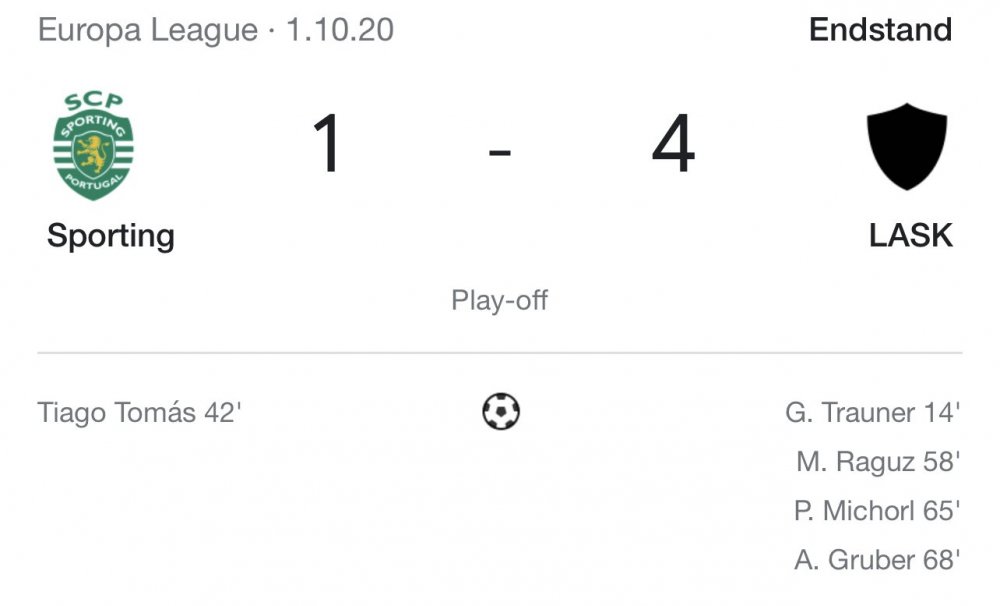The image size is (1000, 606).
Task: Click the horizontal divider line below Play-off
Action: tap(499, 352)
